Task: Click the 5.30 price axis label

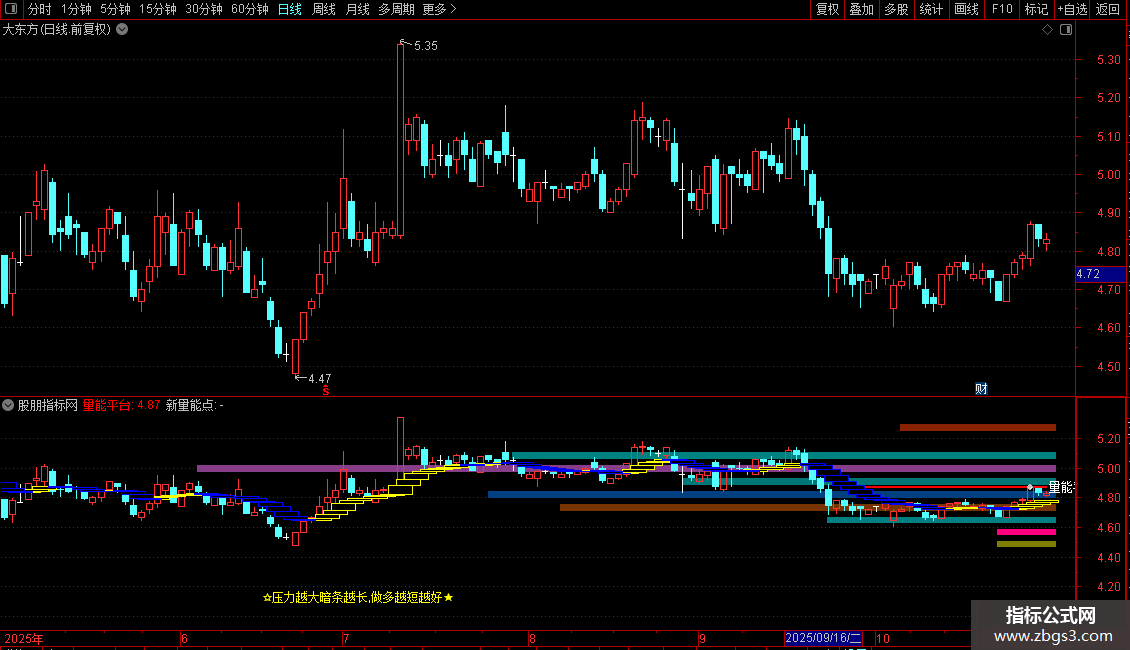Action: tap(1108, 60)
